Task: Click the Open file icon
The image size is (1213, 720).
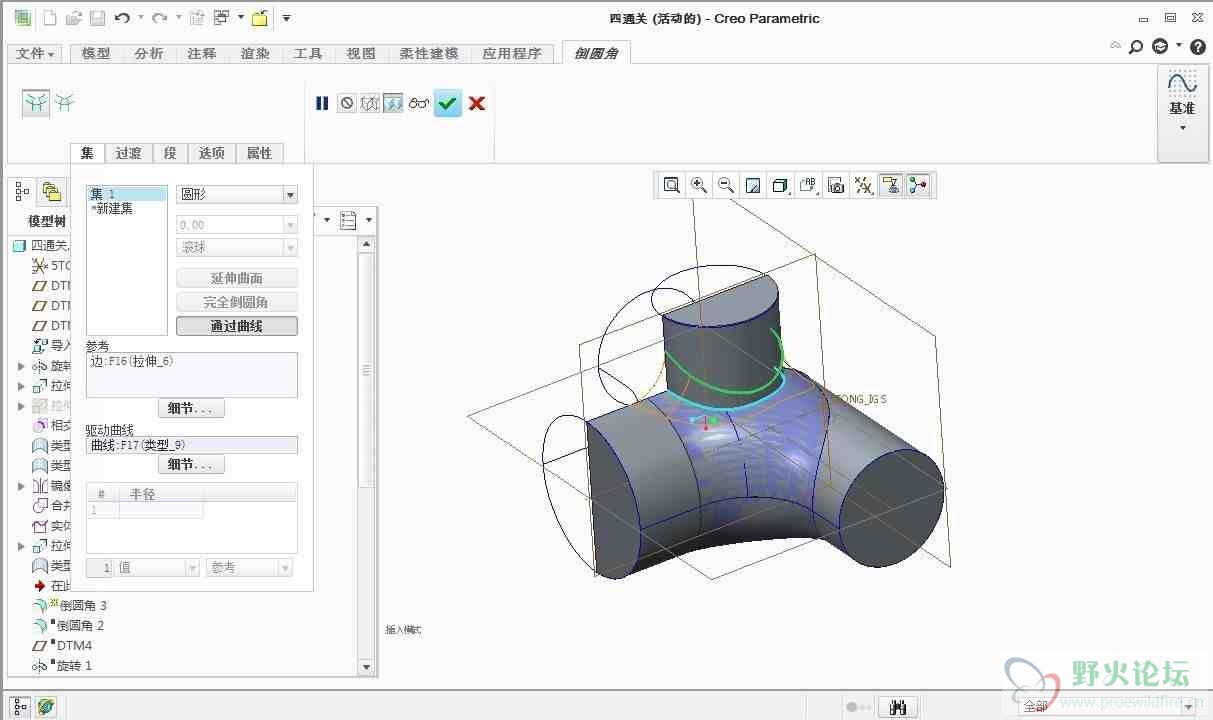Action: (x=74, y=18)
